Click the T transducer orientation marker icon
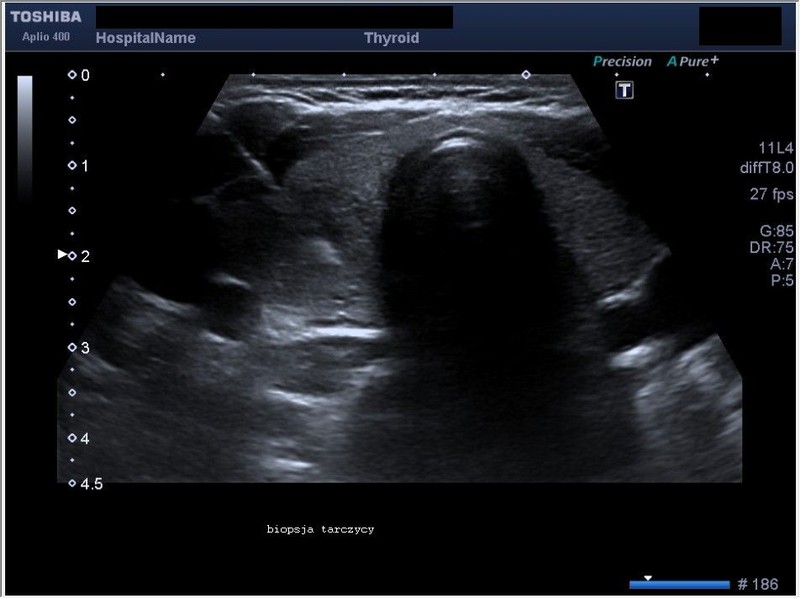 coord(624,90)
